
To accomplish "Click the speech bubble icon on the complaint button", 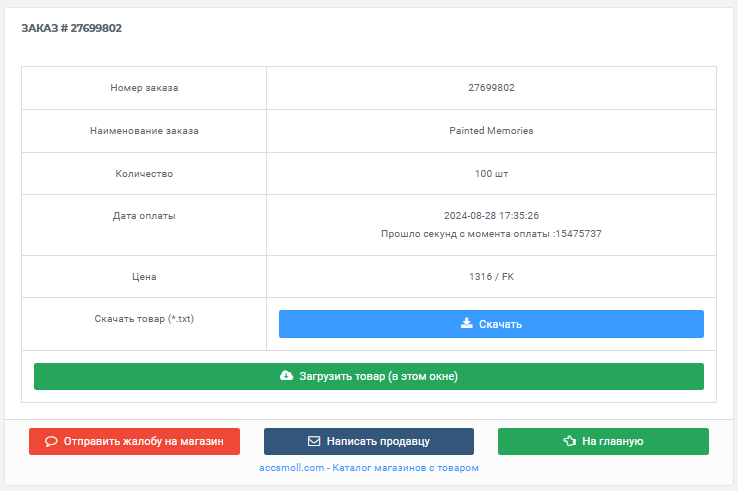I will click(x=51, y=441).
